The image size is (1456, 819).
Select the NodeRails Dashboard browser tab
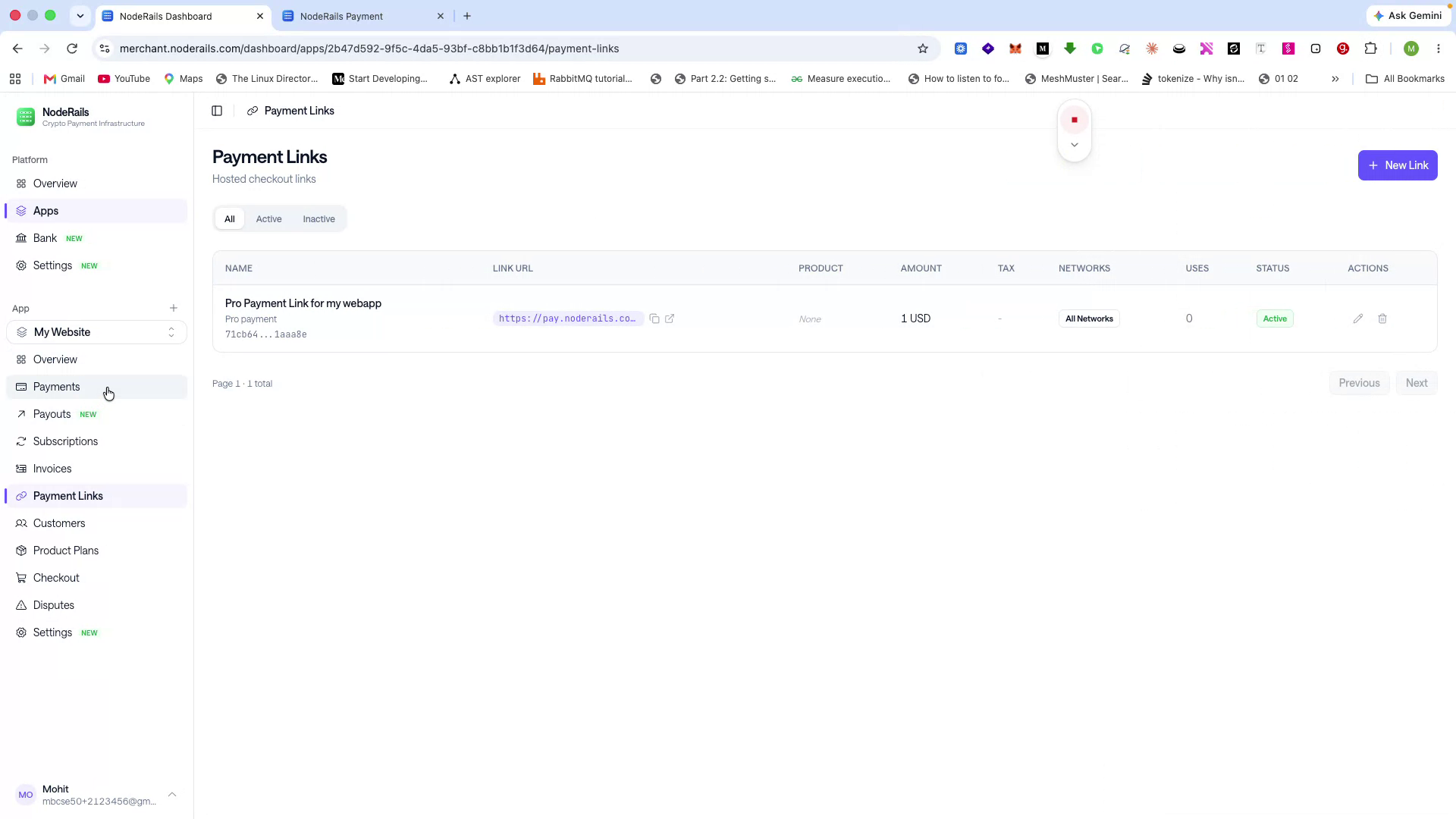(x=184, y=16)
